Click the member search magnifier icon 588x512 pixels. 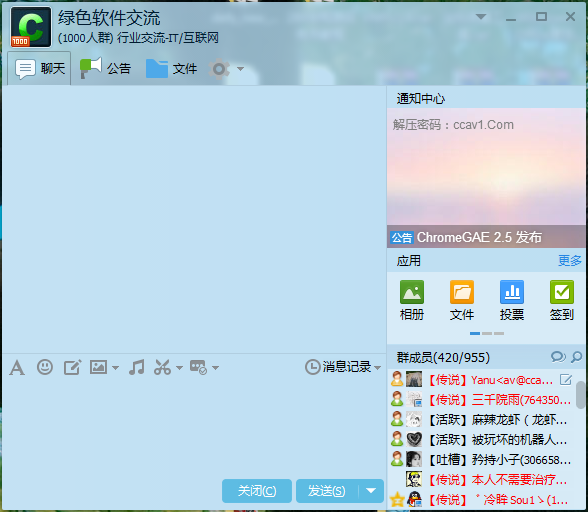(576, 357)
